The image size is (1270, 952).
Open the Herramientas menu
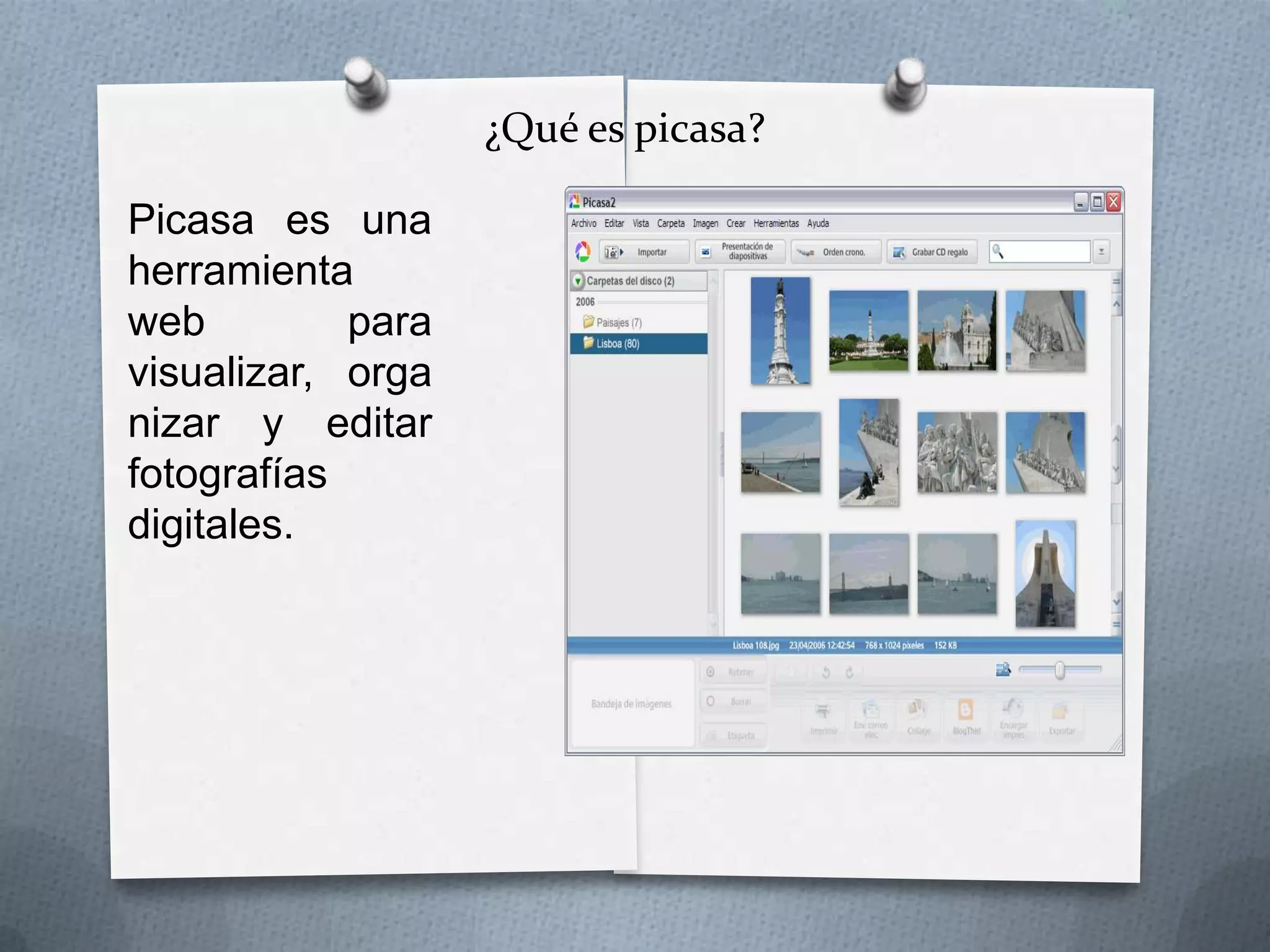[x=776, y=223]
